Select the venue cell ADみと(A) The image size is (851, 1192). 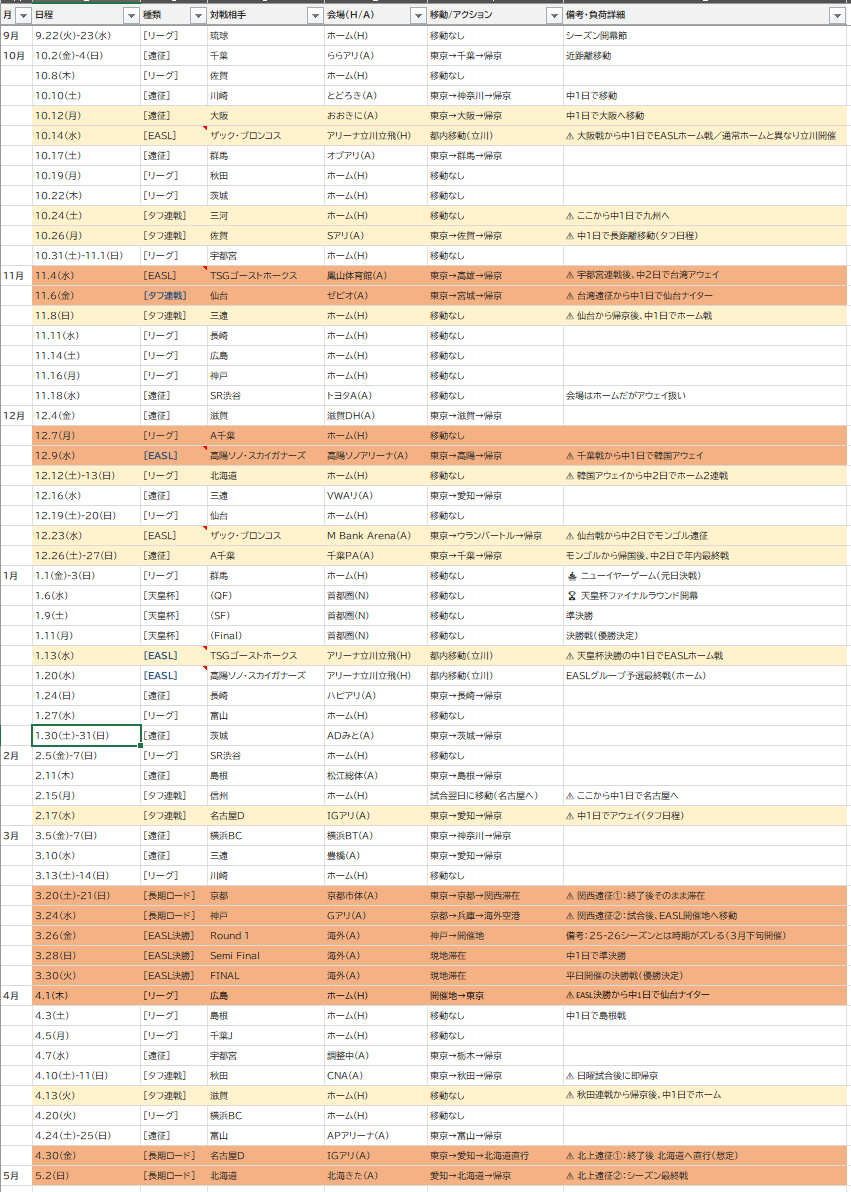376,736
